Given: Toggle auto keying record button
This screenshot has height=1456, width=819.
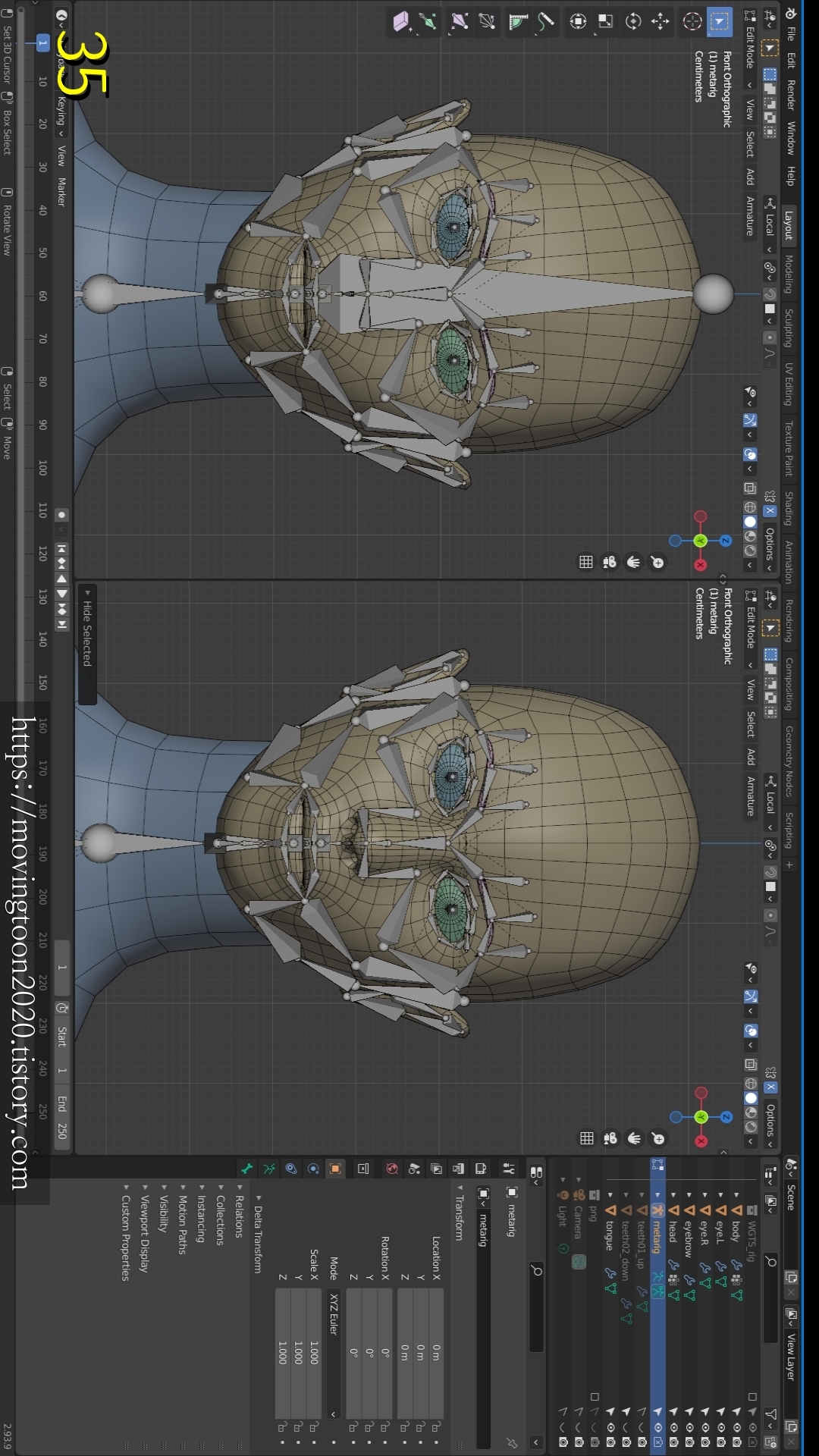Looking at the screenshot, I should 61,514.
